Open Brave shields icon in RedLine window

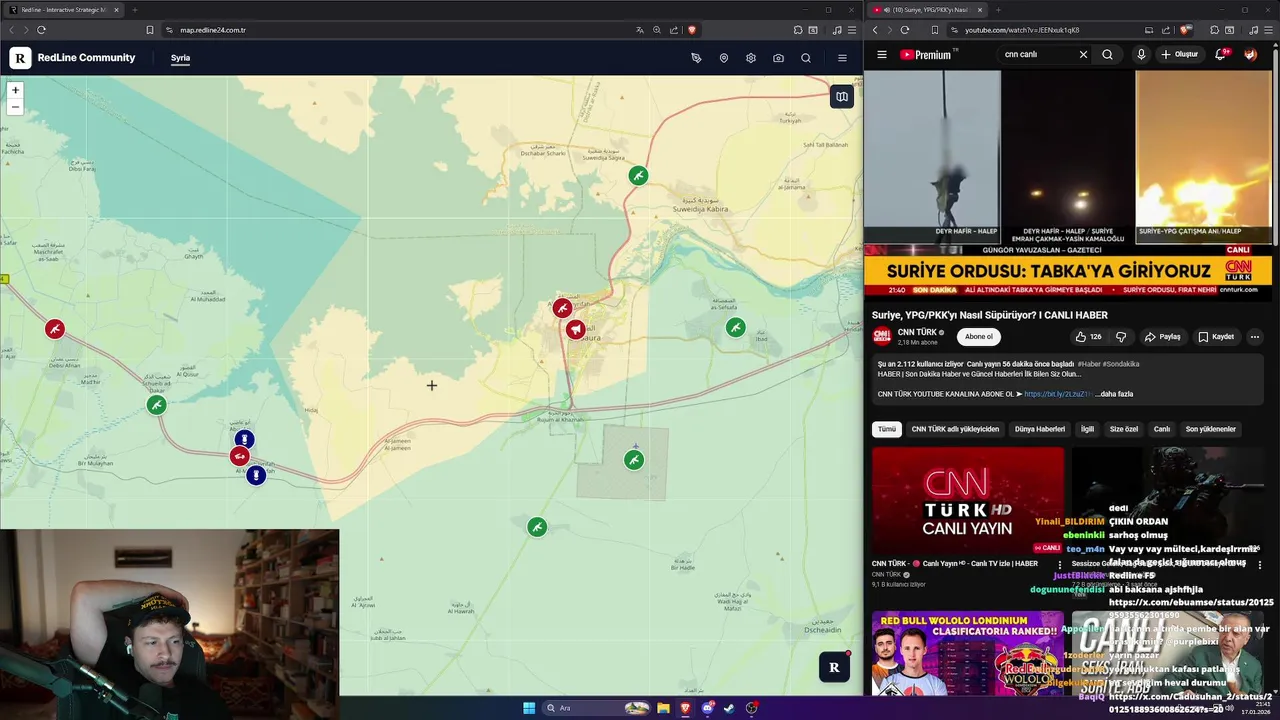[691, 30]
